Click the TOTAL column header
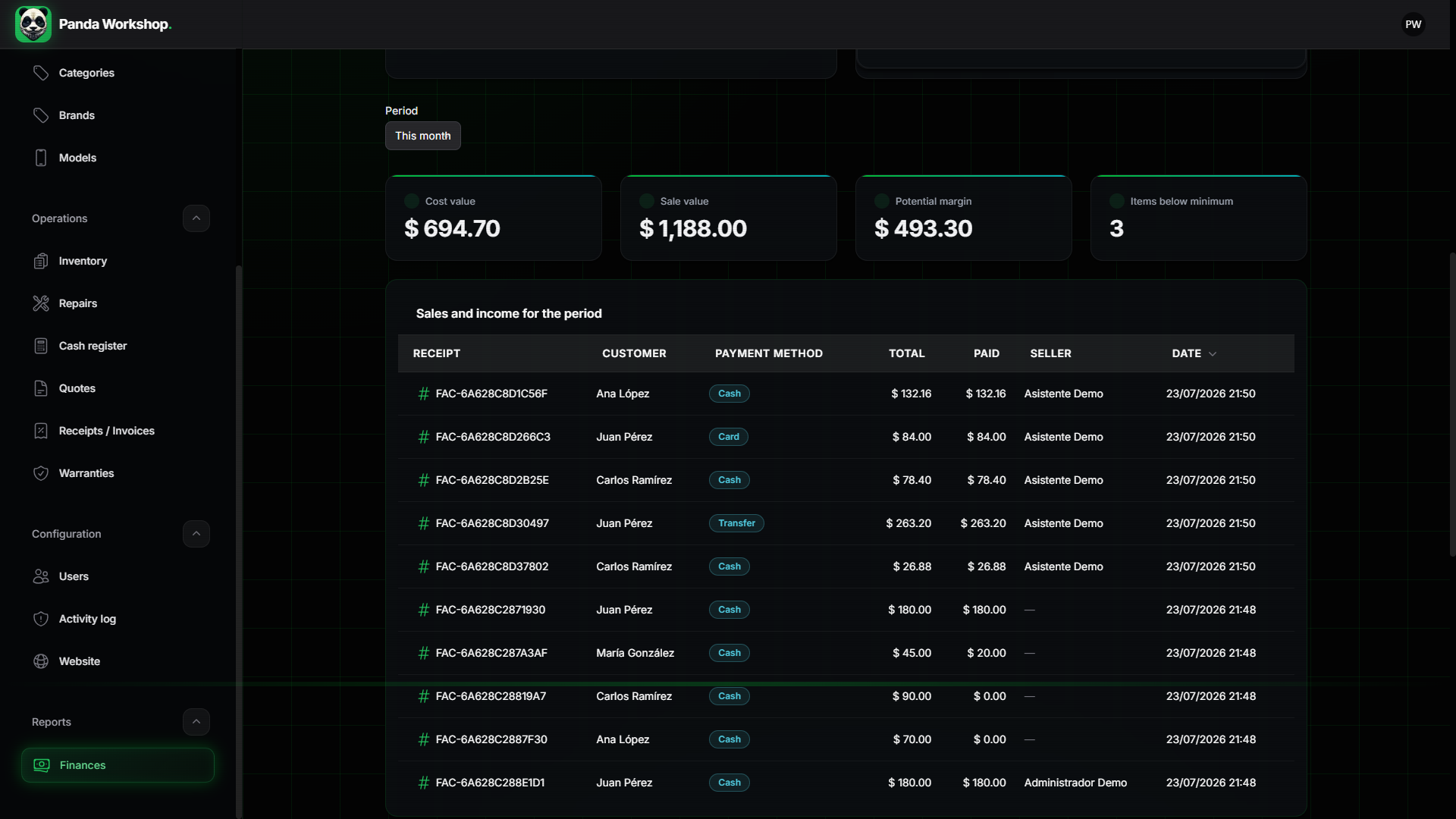 tap(907, 353)
